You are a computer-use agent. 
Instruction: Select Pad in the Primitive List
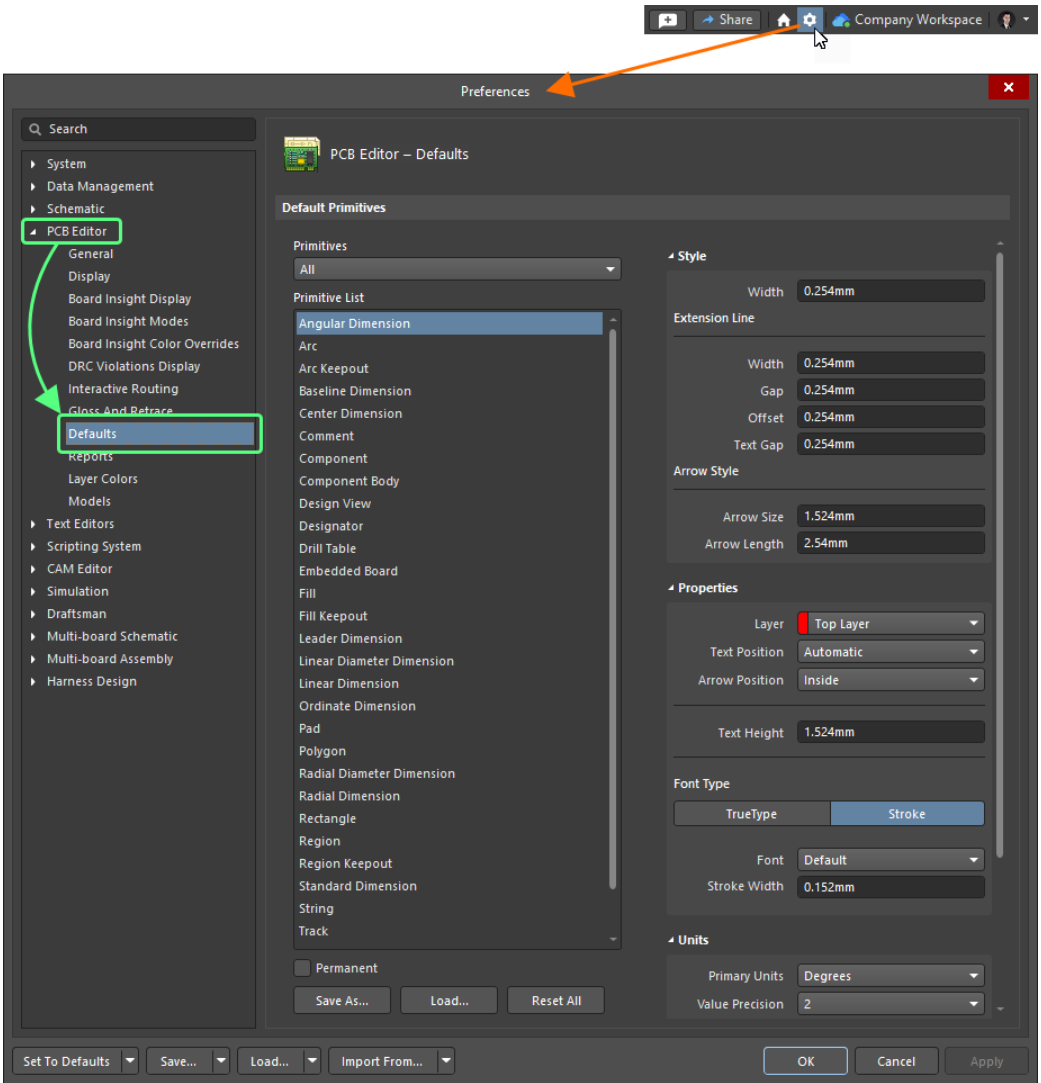tap(310, 728)
